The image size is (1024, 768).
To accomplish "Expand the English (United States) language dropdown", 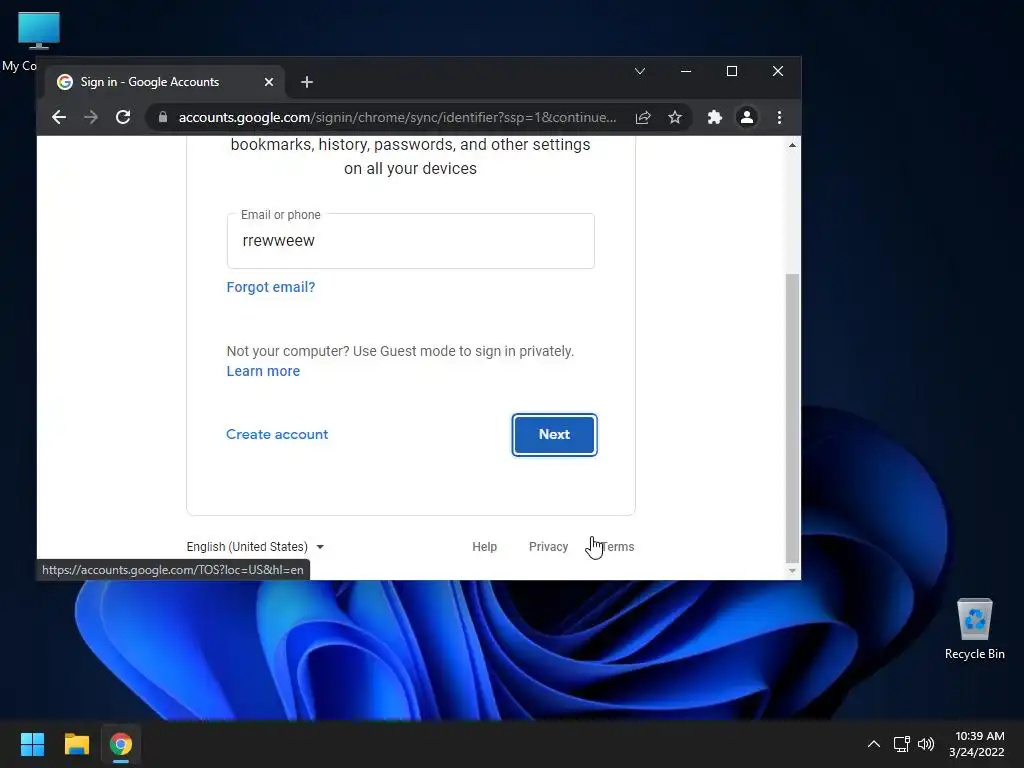I will click(x=255, y=547).
